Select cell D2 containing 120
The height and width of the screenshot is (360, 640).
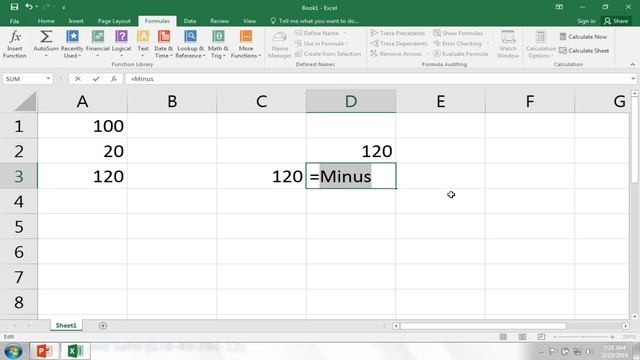[x=351, y=151]
